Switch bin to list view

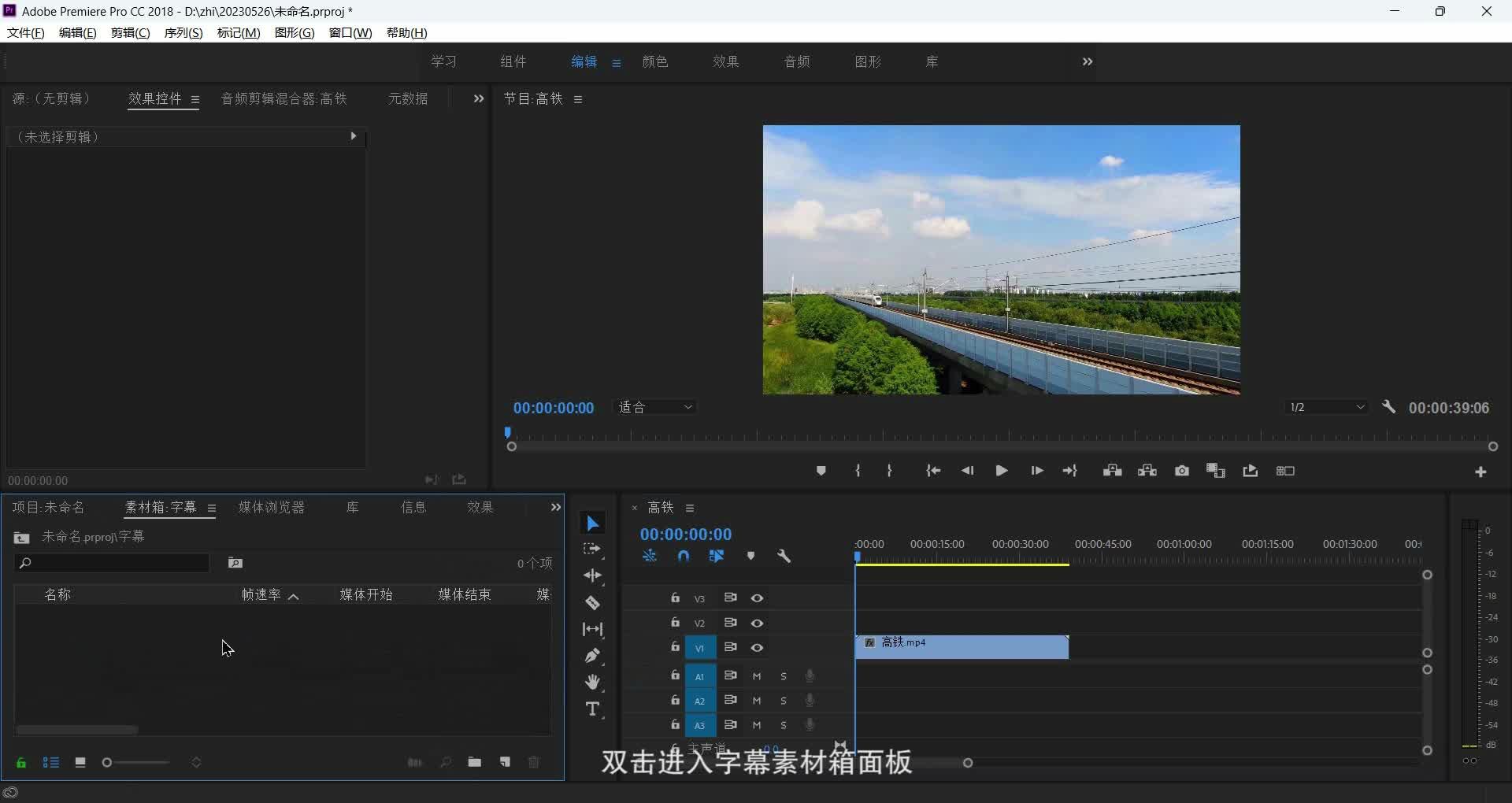click(51, 762)
